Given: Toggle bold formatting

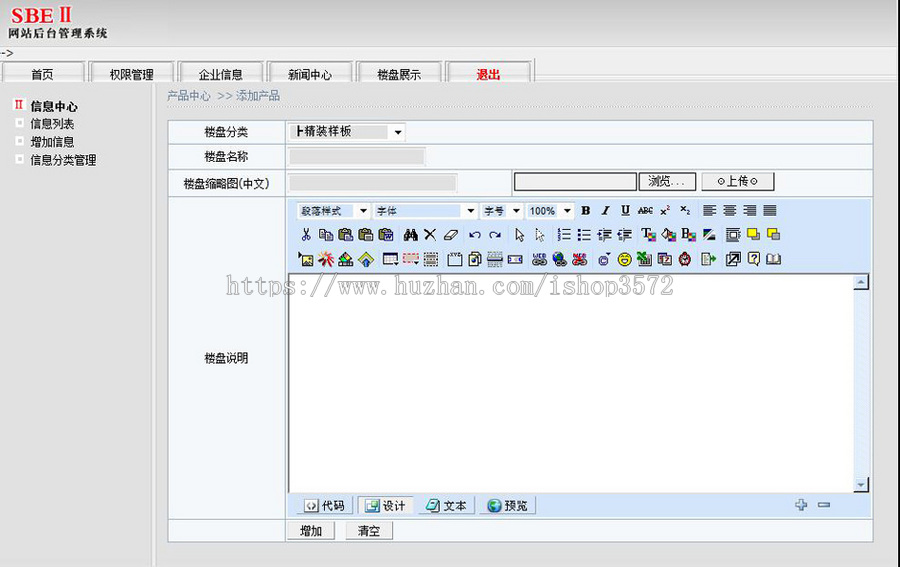Looking at the screenshot, I should click(x=585, y=211).
